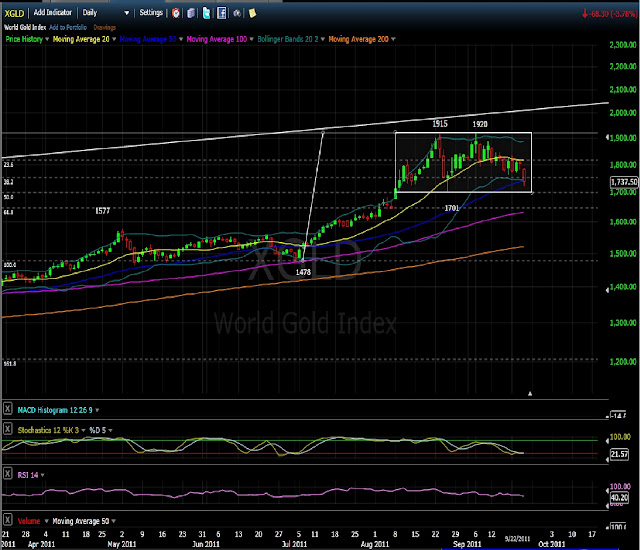Click the Jul 2011 axis label
Viewport: 640px width, 550px height.
(x=294, y=544)
